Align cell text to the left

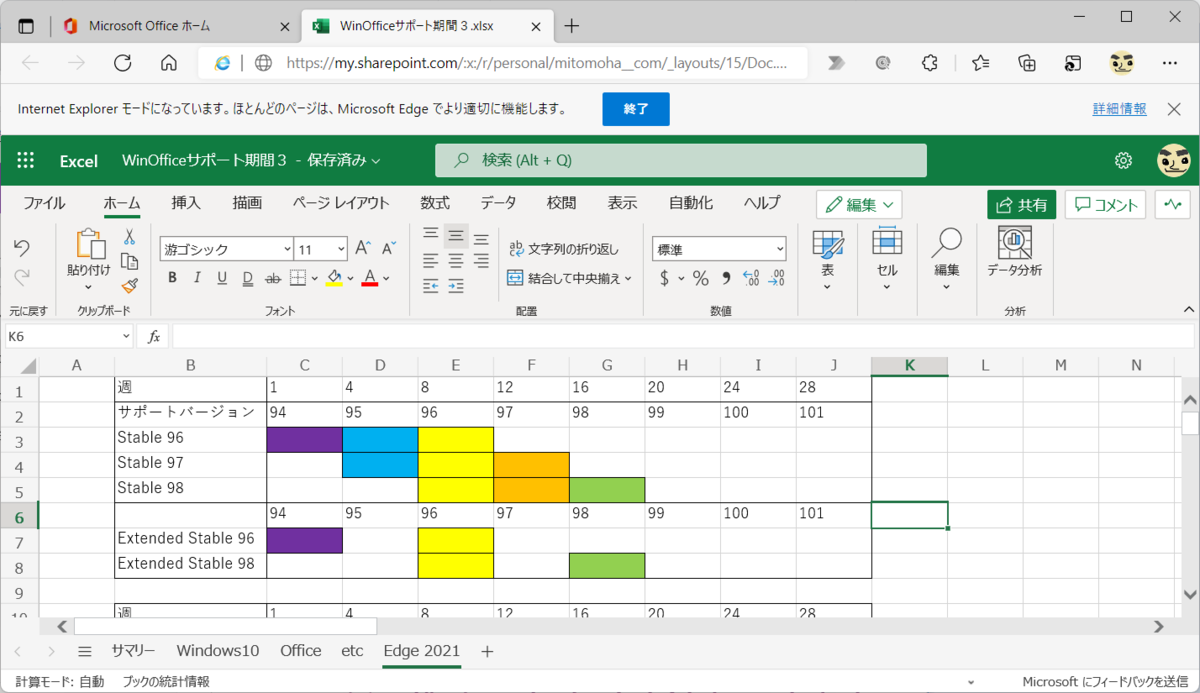pyautogui.click(x=431, y=261)
